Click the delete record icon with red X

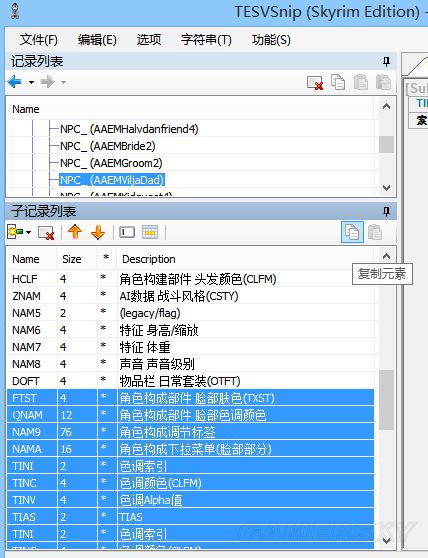click(x=315, y=83)
